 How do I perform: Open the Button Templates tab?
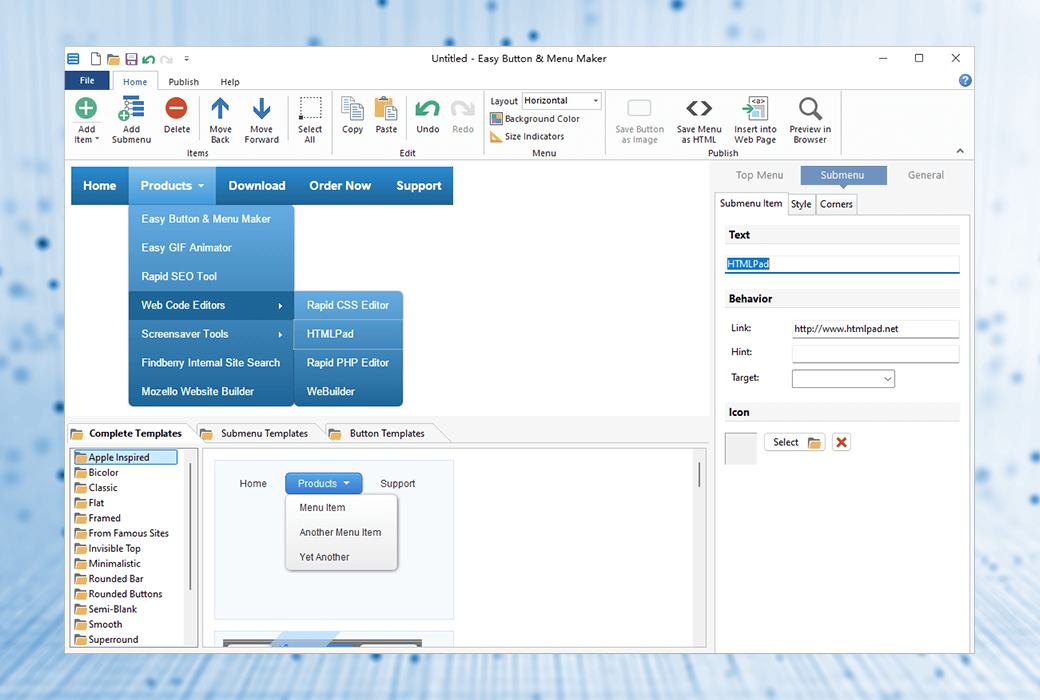click(387, 433)
